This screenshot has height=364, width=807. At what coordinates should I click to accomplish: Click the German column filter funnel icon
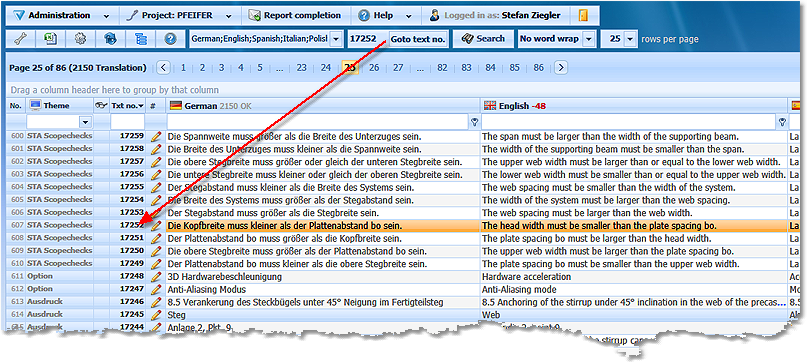point(475,122)
